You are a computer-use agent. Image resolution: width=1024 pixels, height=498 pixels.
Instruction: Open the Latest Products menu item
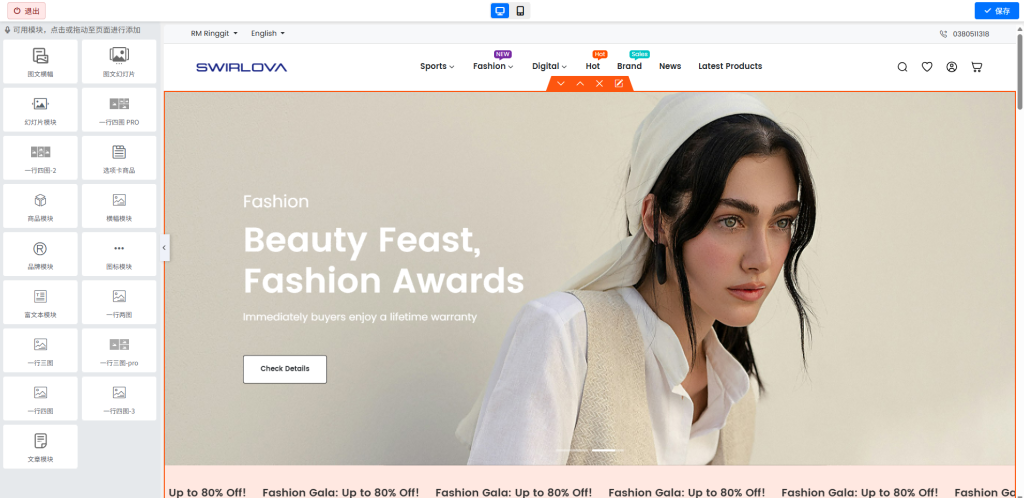730,67
